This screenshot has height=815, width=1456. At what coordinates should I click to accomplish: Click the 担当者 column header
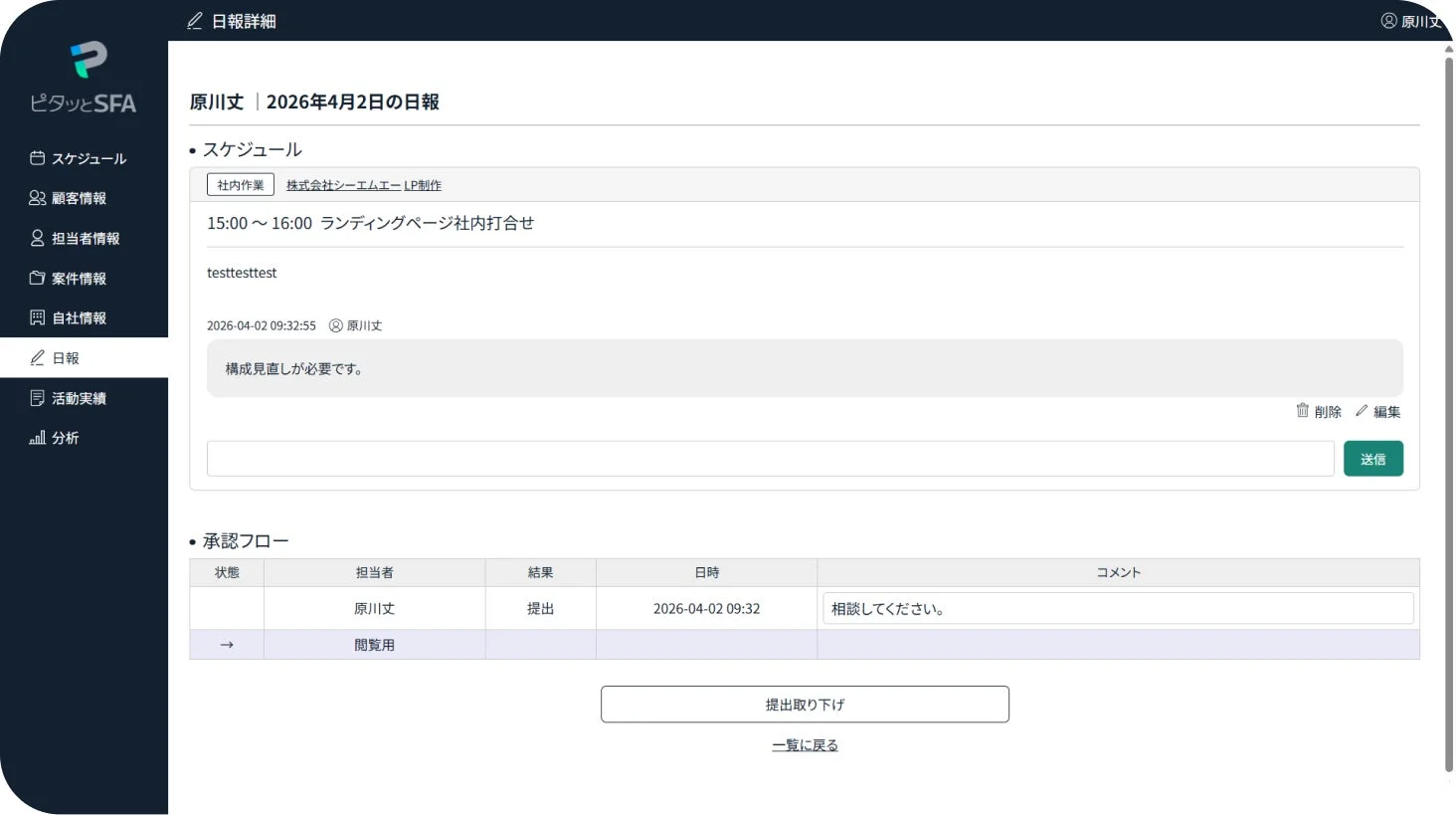(375, 572)
